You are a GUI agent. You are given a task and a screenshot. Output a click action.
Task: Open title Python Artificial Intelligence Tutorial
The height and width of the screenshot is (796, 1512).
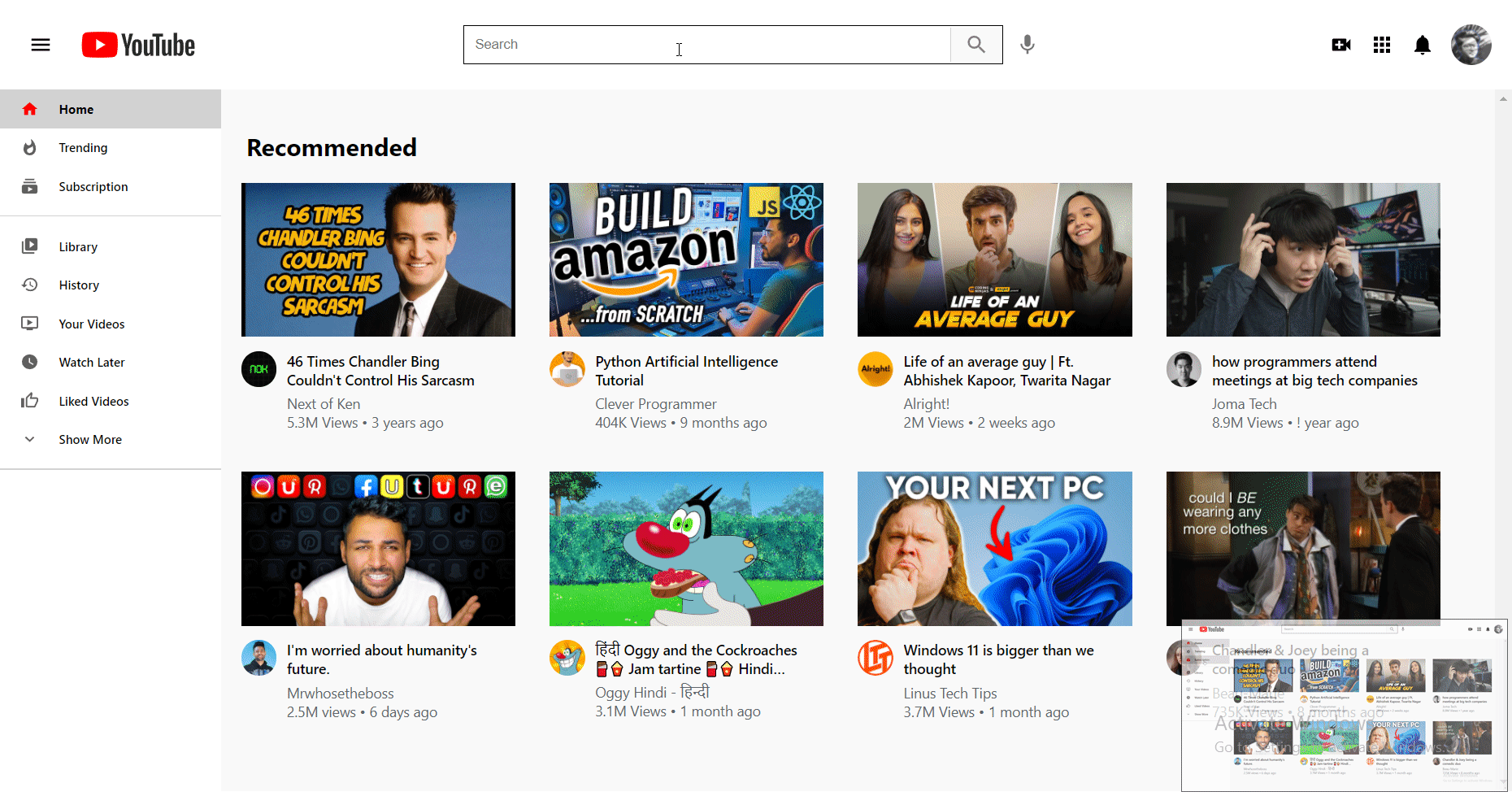(x=686, y=371)
